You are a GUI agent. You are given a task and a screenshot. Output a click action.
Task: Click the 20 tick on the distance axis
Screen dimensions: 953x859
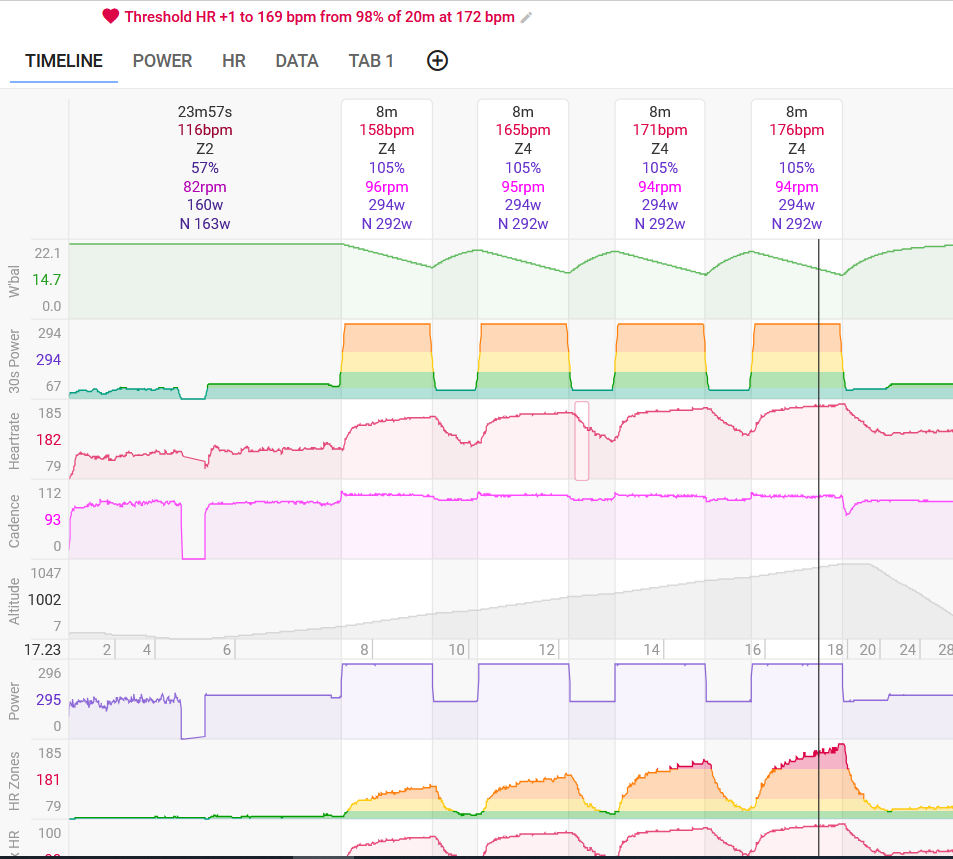pyautogui.click(x=867, y=650)
